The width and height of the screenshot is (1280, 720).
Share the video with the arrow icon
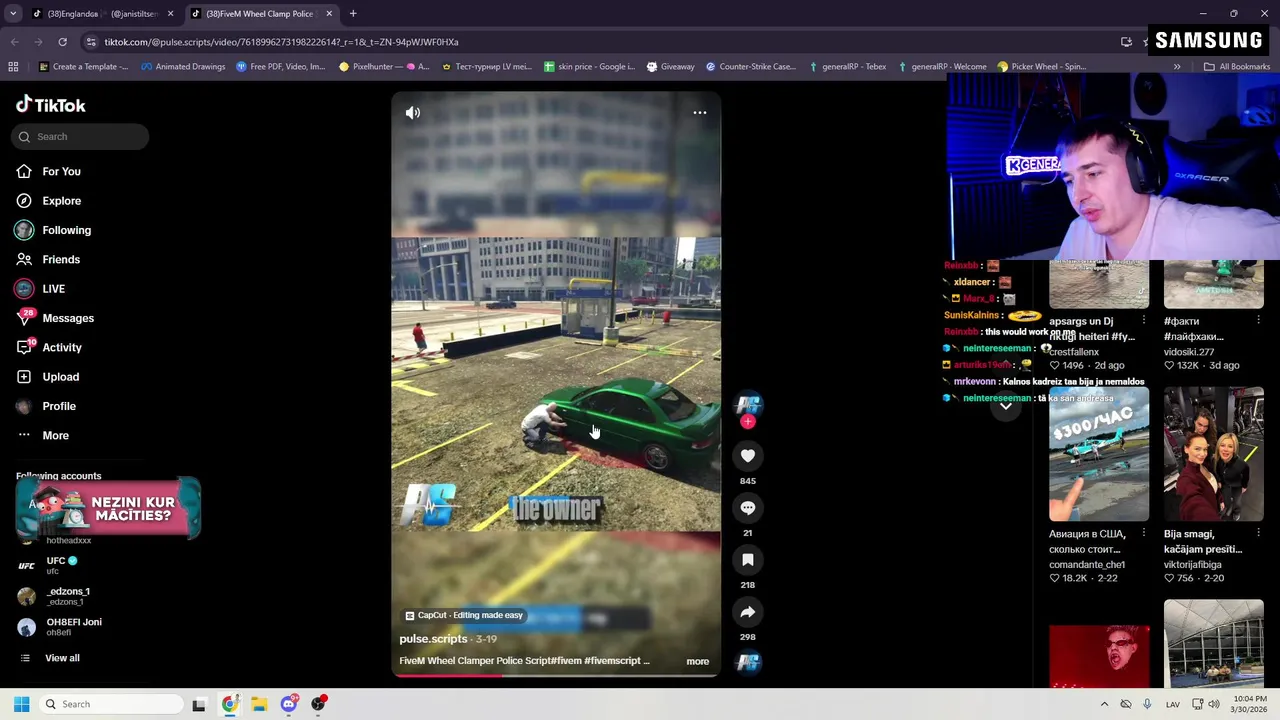tap(748, 612)
